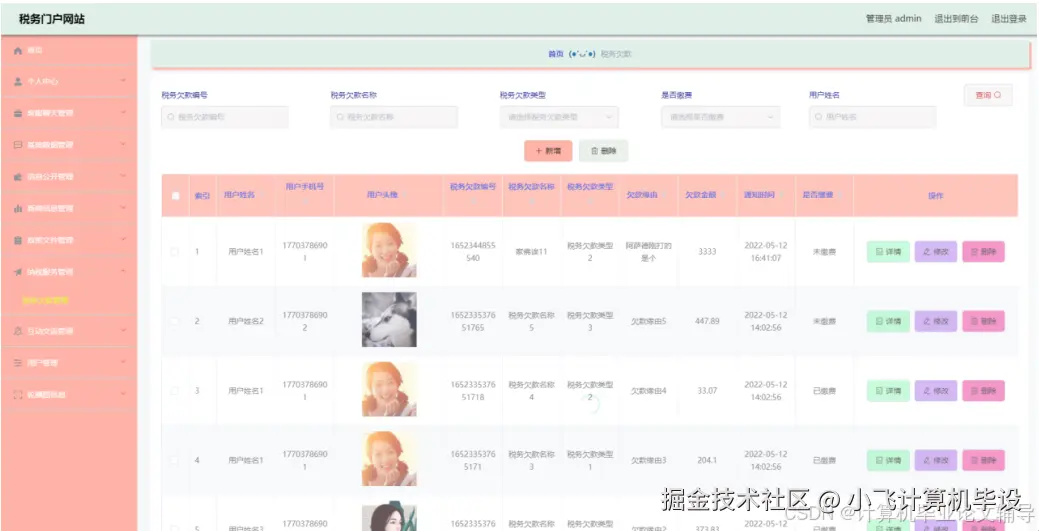The image size is (1039, 531).
Task: Open 详情 for the row with 204.1
Action: [888, 460]
